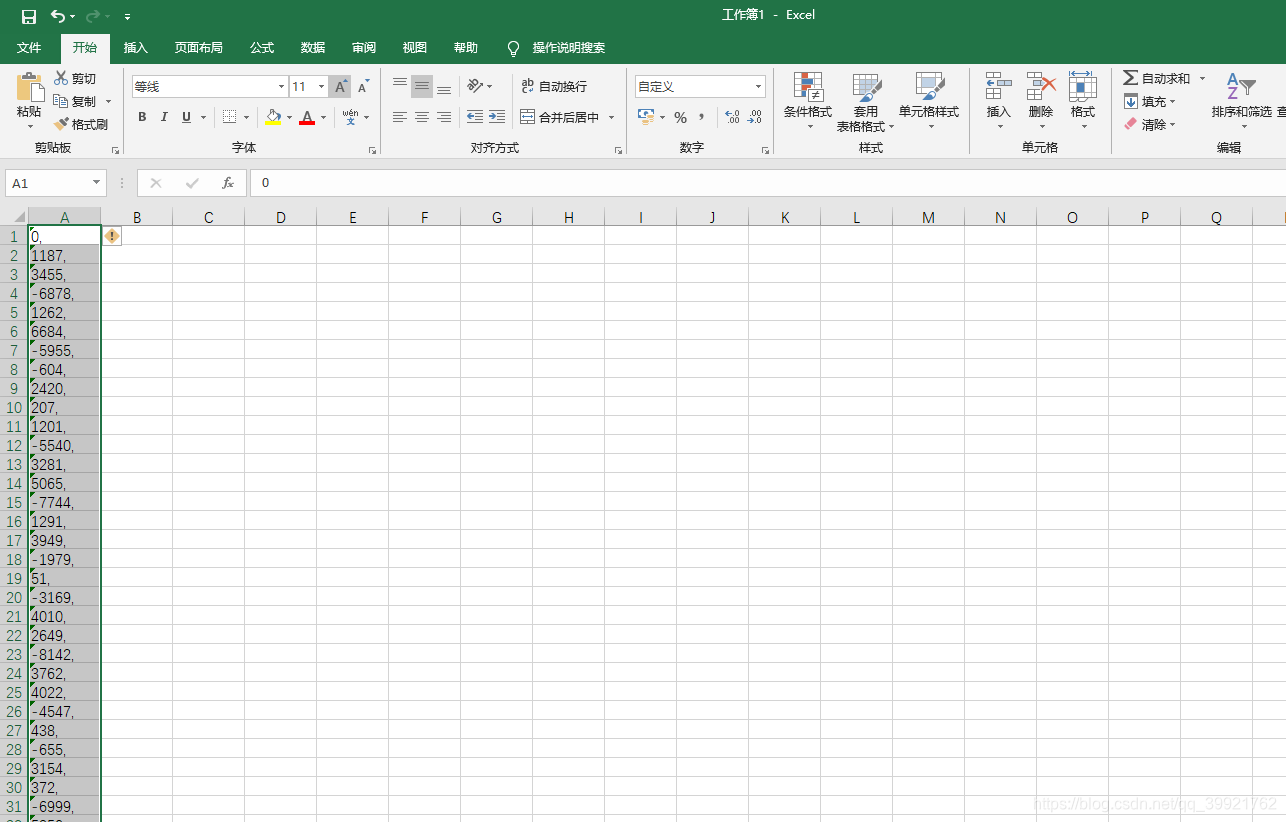Open font color dropdown arrow

[323, 118]
